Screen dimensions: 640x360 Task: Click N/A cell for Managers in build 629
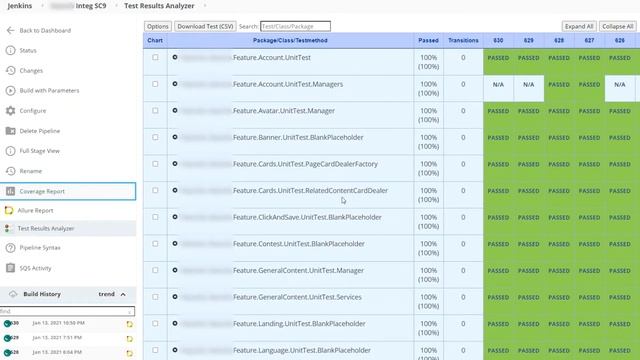529,88
